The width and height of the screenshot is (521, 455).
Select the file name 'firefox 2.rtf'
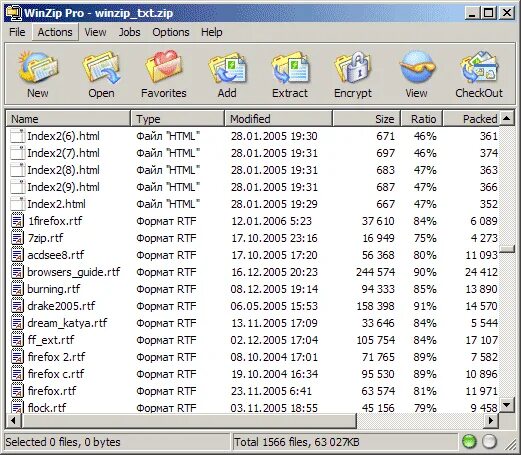pos(56,357)
